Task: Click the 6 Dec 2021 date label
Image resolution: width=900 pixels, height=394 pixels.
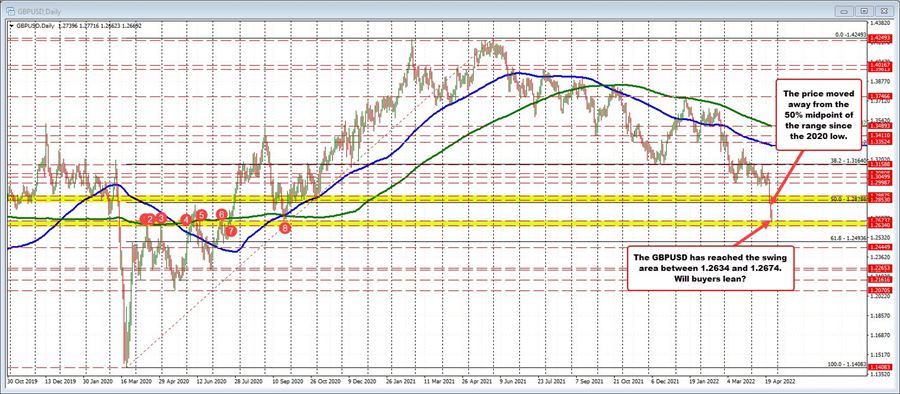Action: [665, 380]
